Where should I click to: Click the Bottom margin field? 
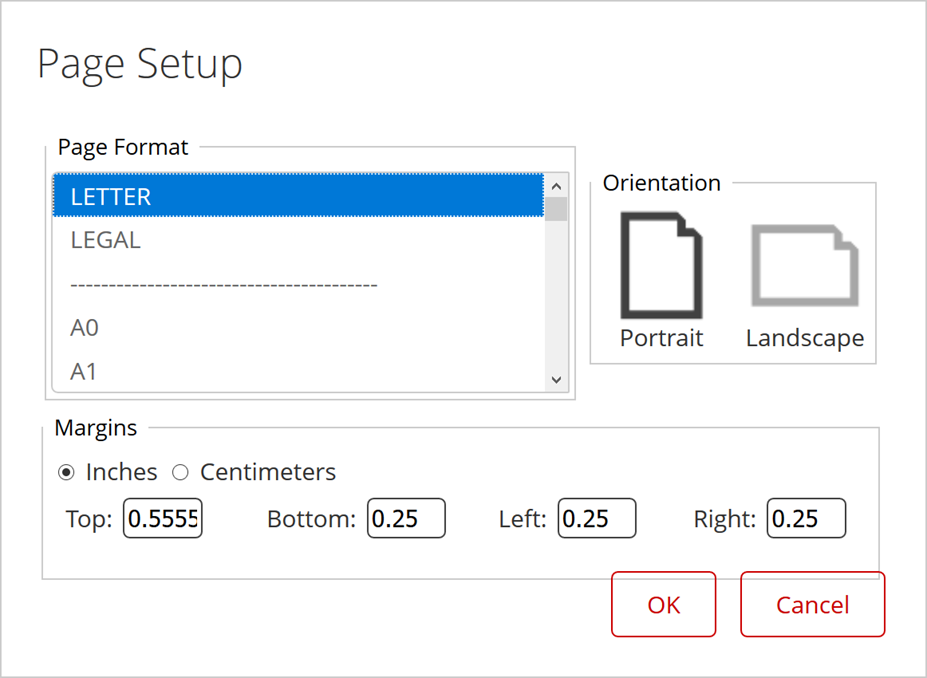point(406,519)
